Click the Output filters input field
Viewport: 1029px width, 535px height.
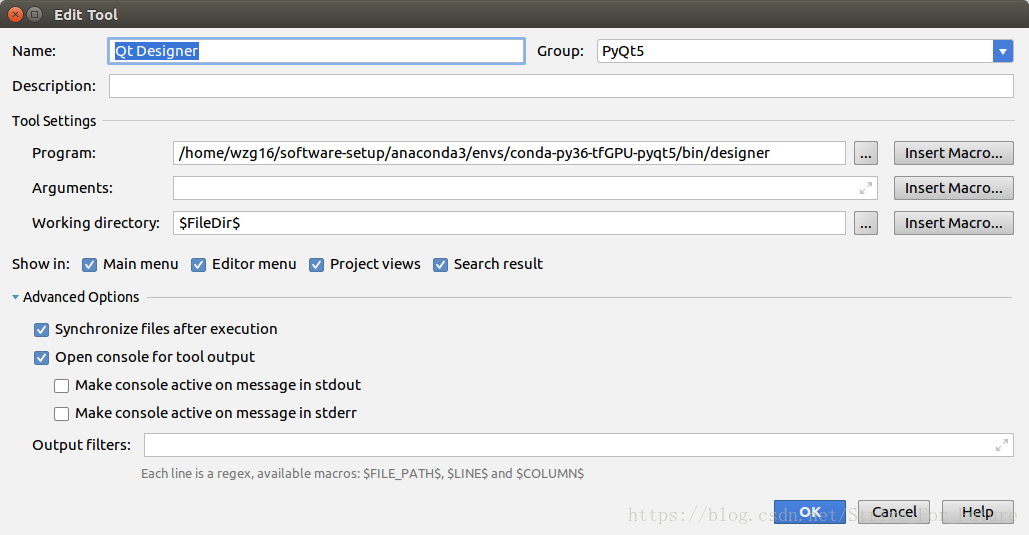pyautogui.click(x=579, y=445)
